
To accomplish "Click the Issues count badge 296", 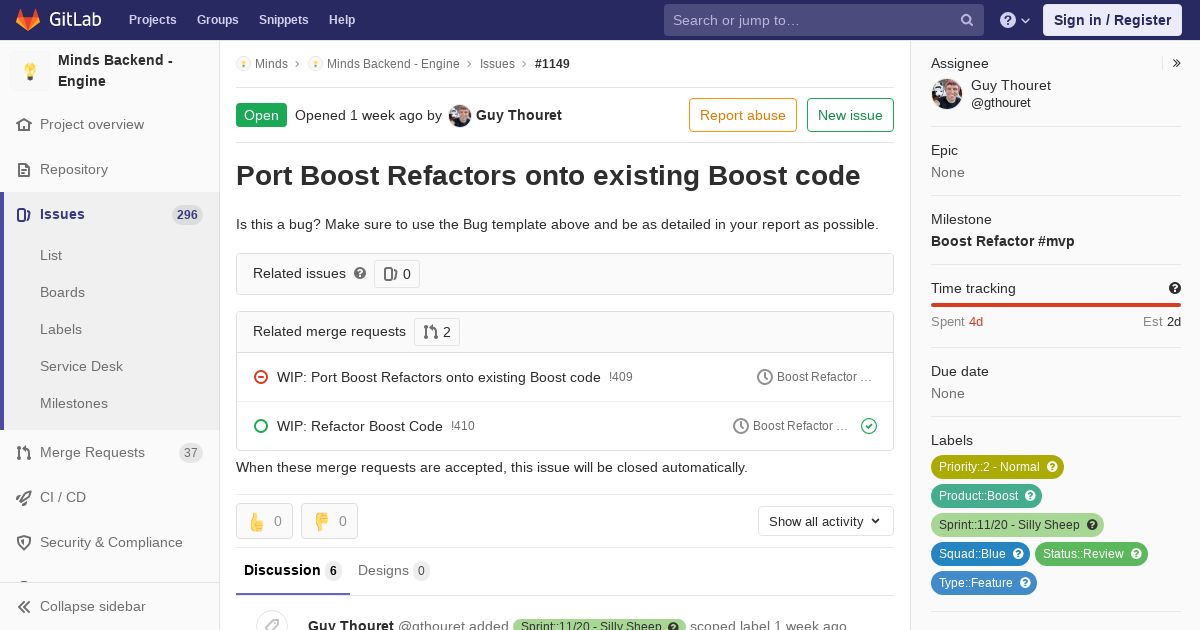I will click(187, 215).
